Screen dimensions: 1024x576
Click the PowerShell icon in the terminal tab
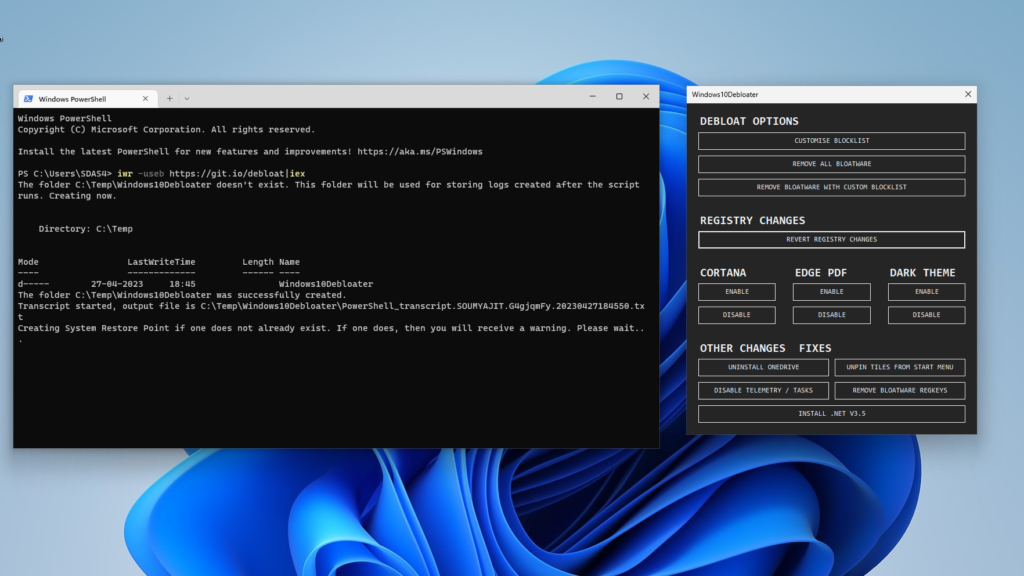(28, 99)
